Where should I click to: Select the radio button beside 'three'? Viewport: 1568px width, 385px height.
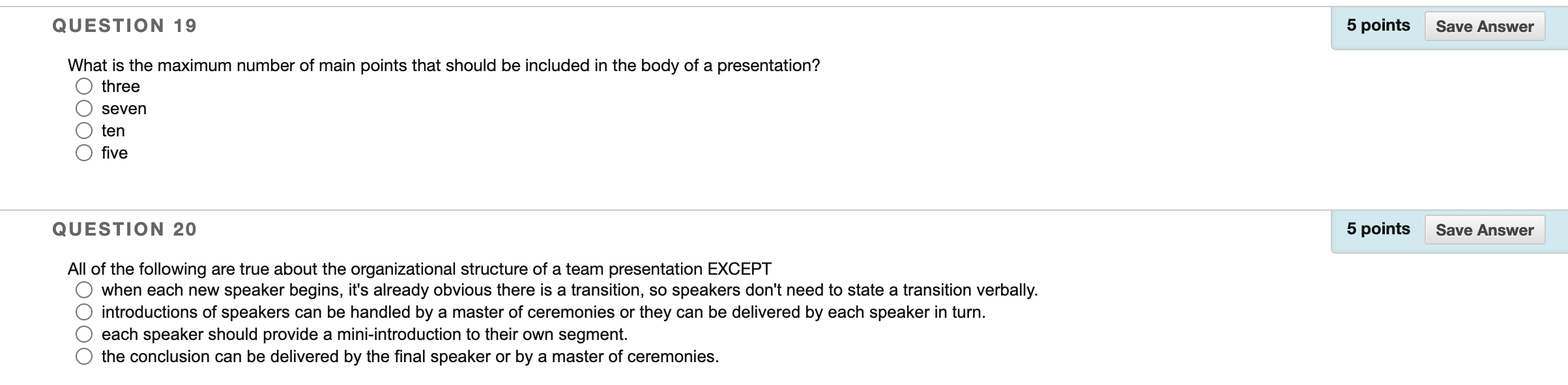(84, 86)
